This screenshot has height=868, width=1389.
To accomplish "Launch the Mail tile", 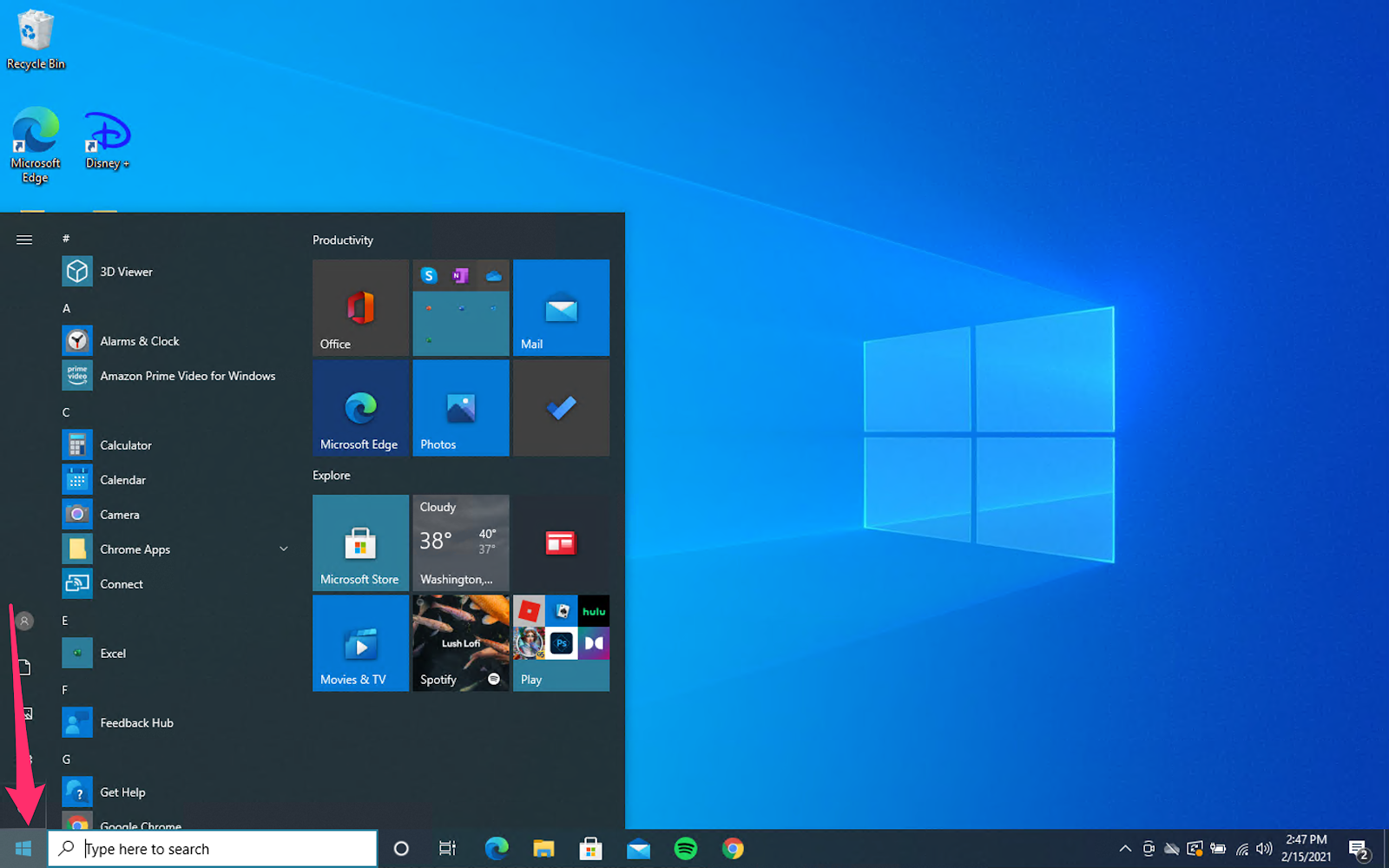I will tap(561, 307).
